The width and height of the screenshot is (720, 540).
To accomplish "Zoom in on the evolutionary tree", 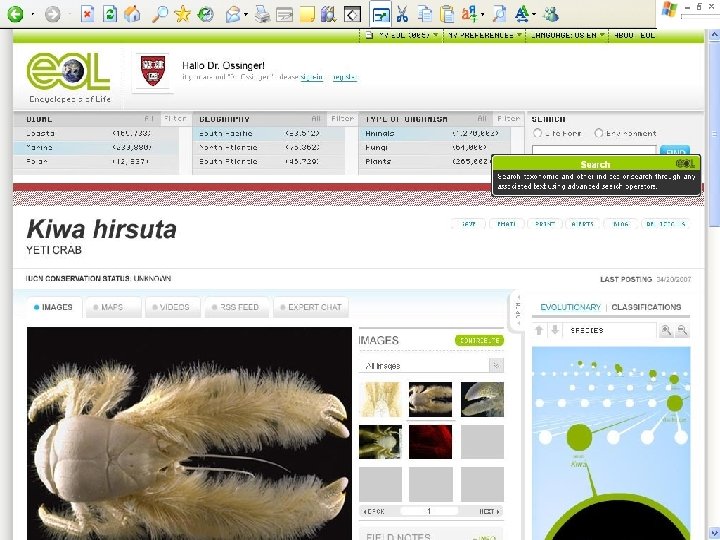I will tap(666, 330).
